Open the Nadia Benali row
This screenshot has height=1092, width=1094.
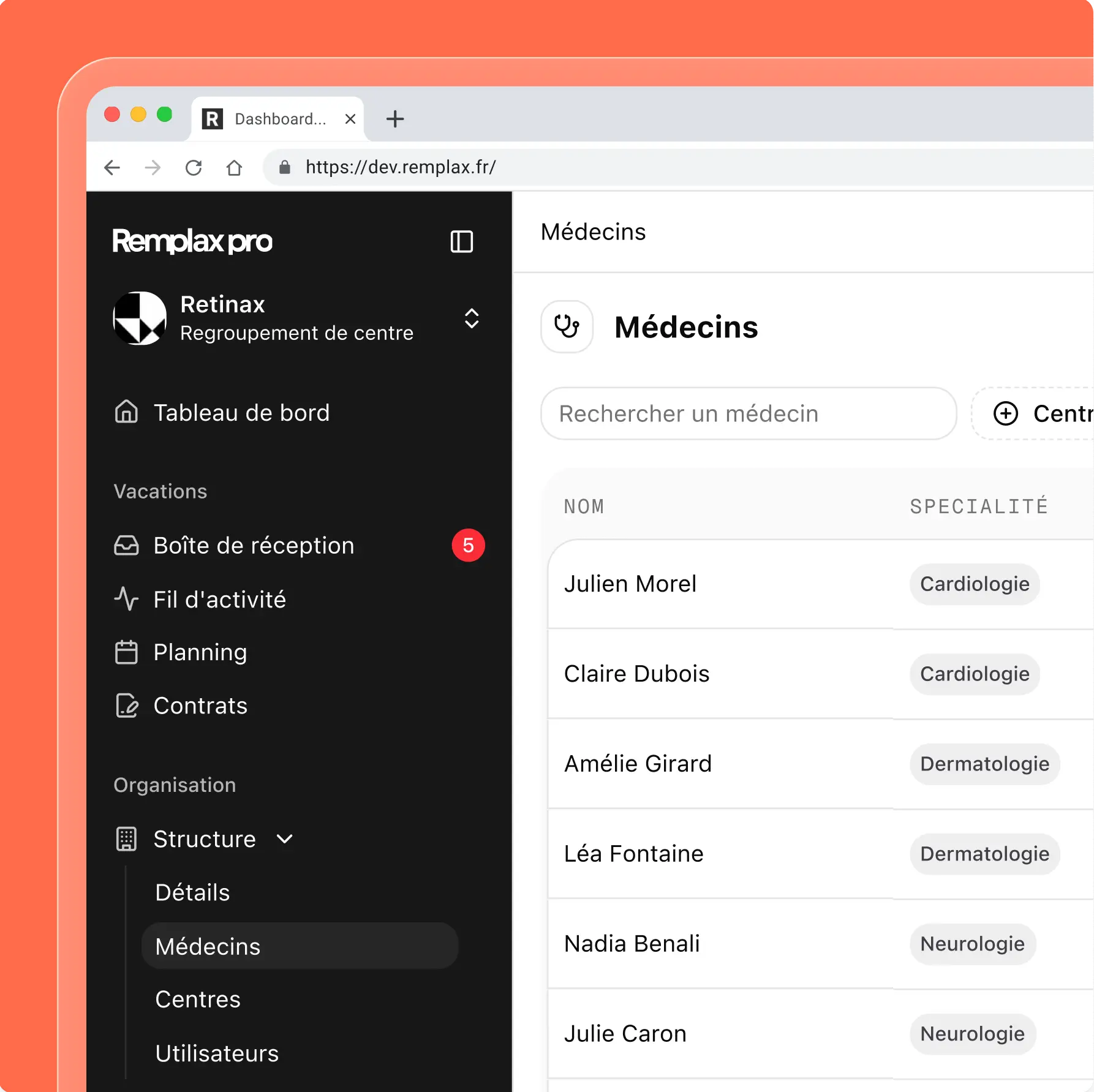pyautogui.click(x=821, y=944)
